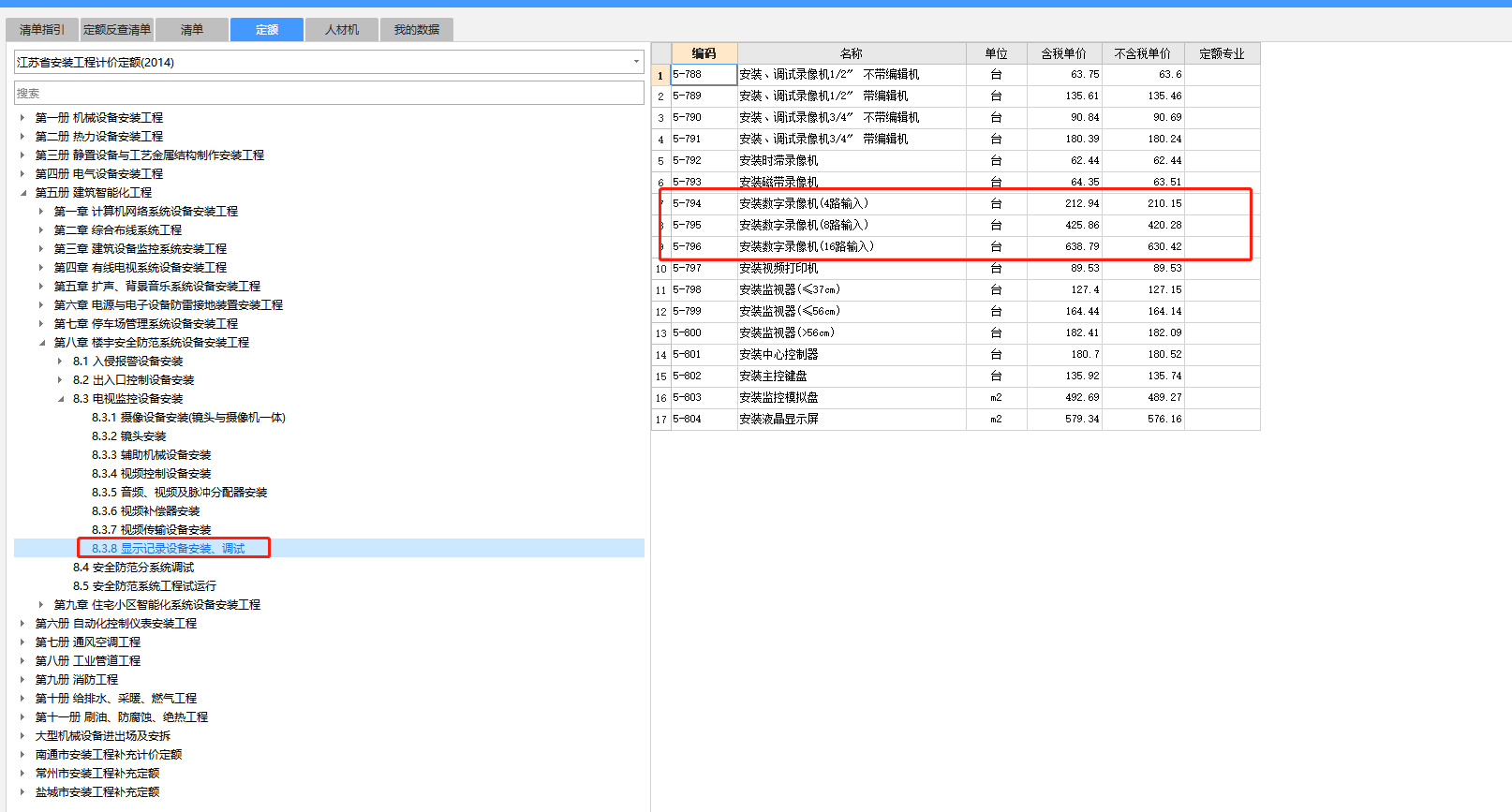Select code cell 5-788
The width and height of the screenshot is (1512, 812).
[x=704, y=75]
